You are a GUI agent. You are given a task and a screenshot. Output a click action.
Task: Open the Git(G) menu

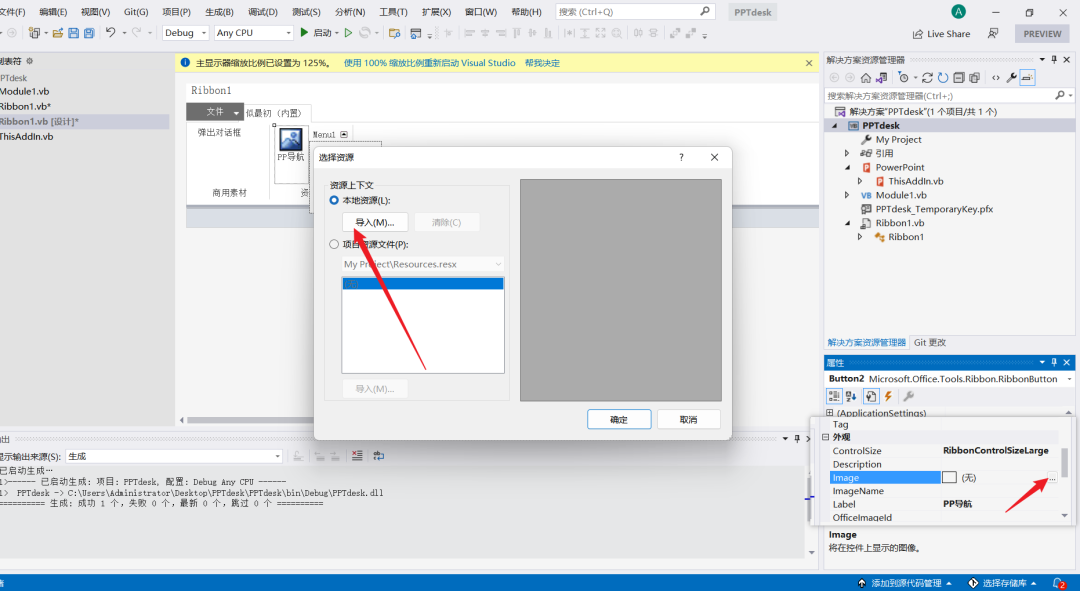136,12
